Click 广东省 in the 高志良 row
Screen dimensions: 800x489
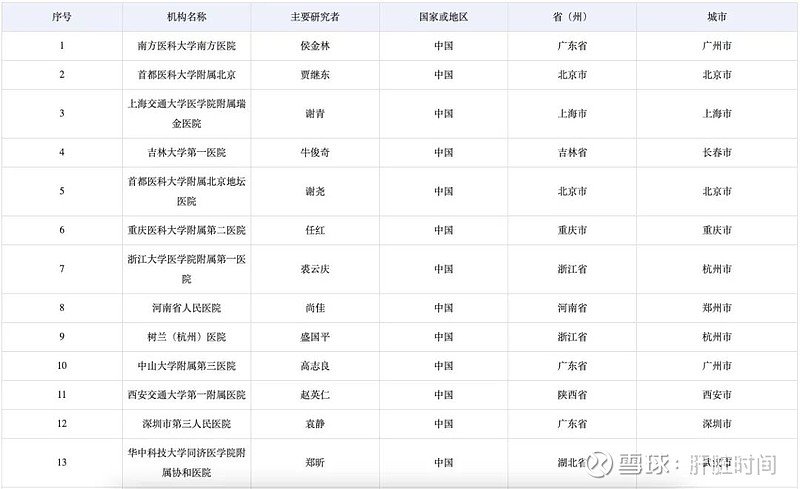(x=572, y=366)
